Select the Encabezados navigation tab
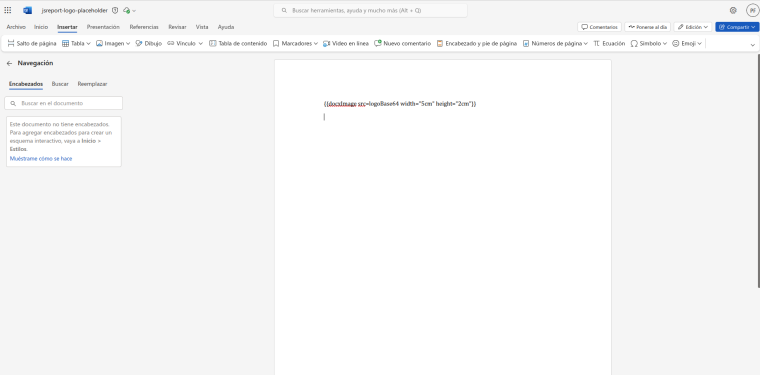This screenshot has width=760, height=375. click(x=26, y=84)
